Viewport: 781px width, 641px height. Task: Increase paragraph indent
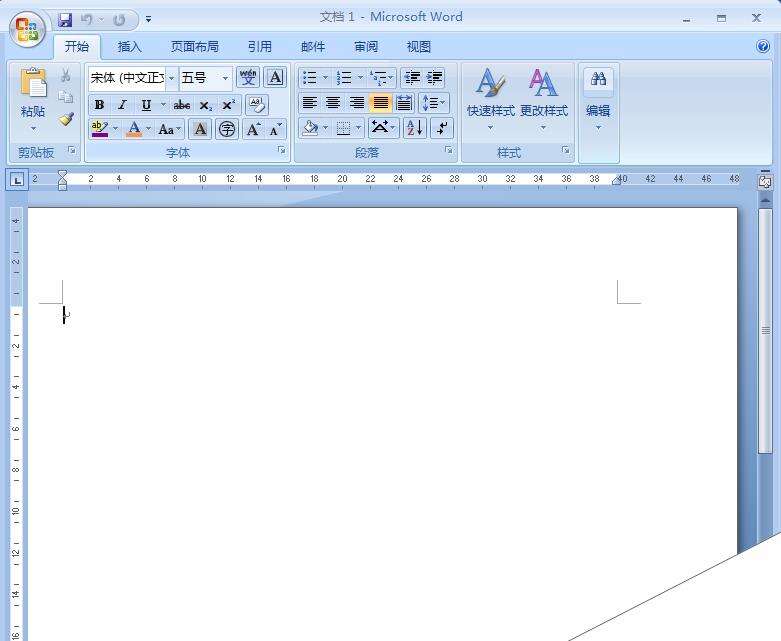point(434,78)
